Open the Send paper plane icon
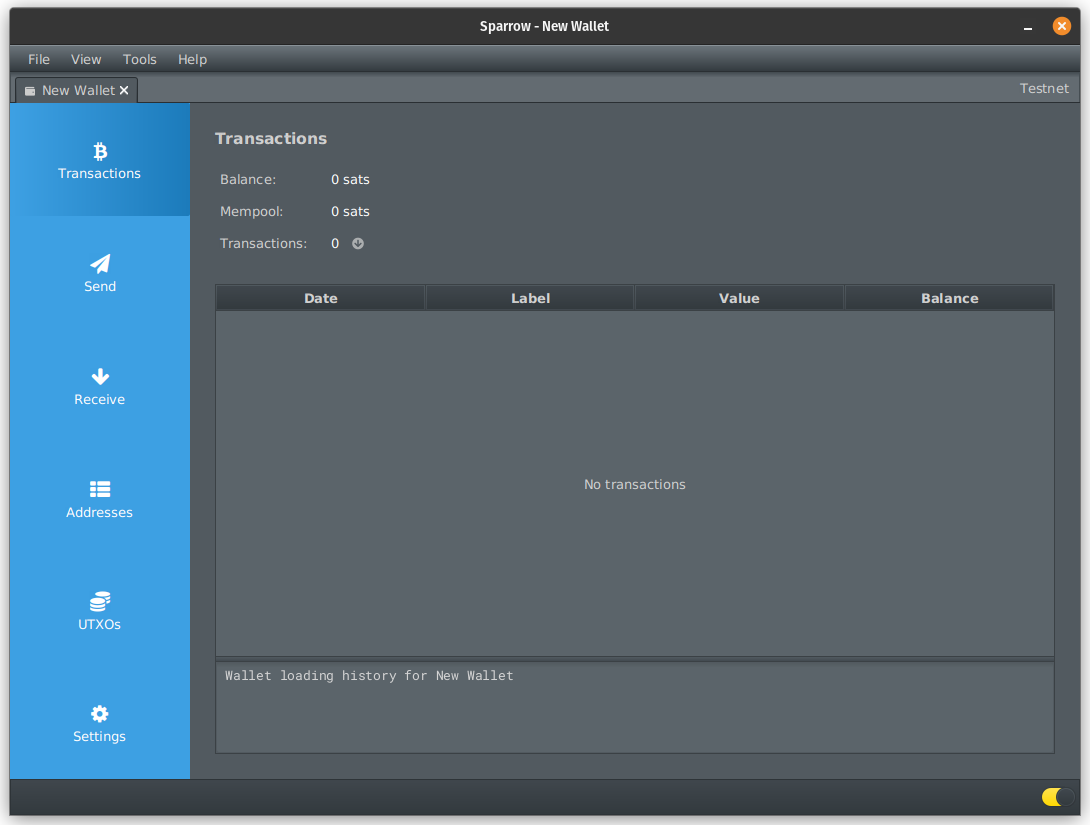The image size is (1090, 825). coord(100,264)
